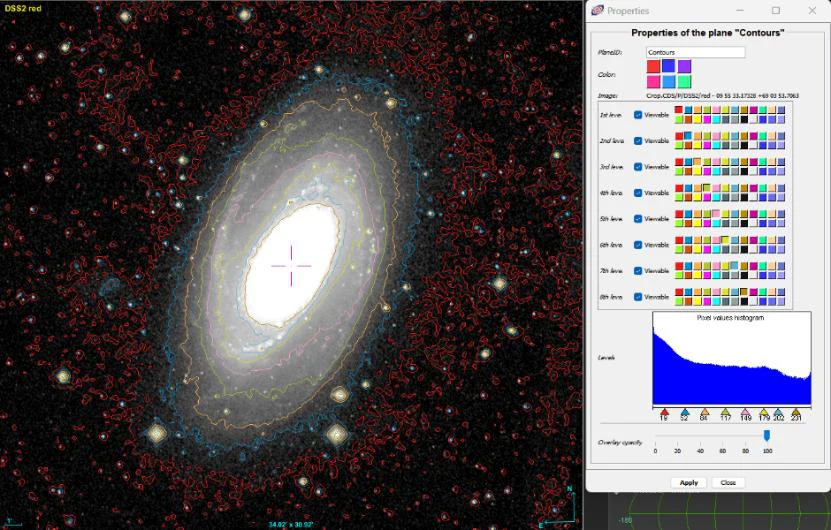
Task: Pick the light blue plane Color swatch
Action: click(669, 81)
